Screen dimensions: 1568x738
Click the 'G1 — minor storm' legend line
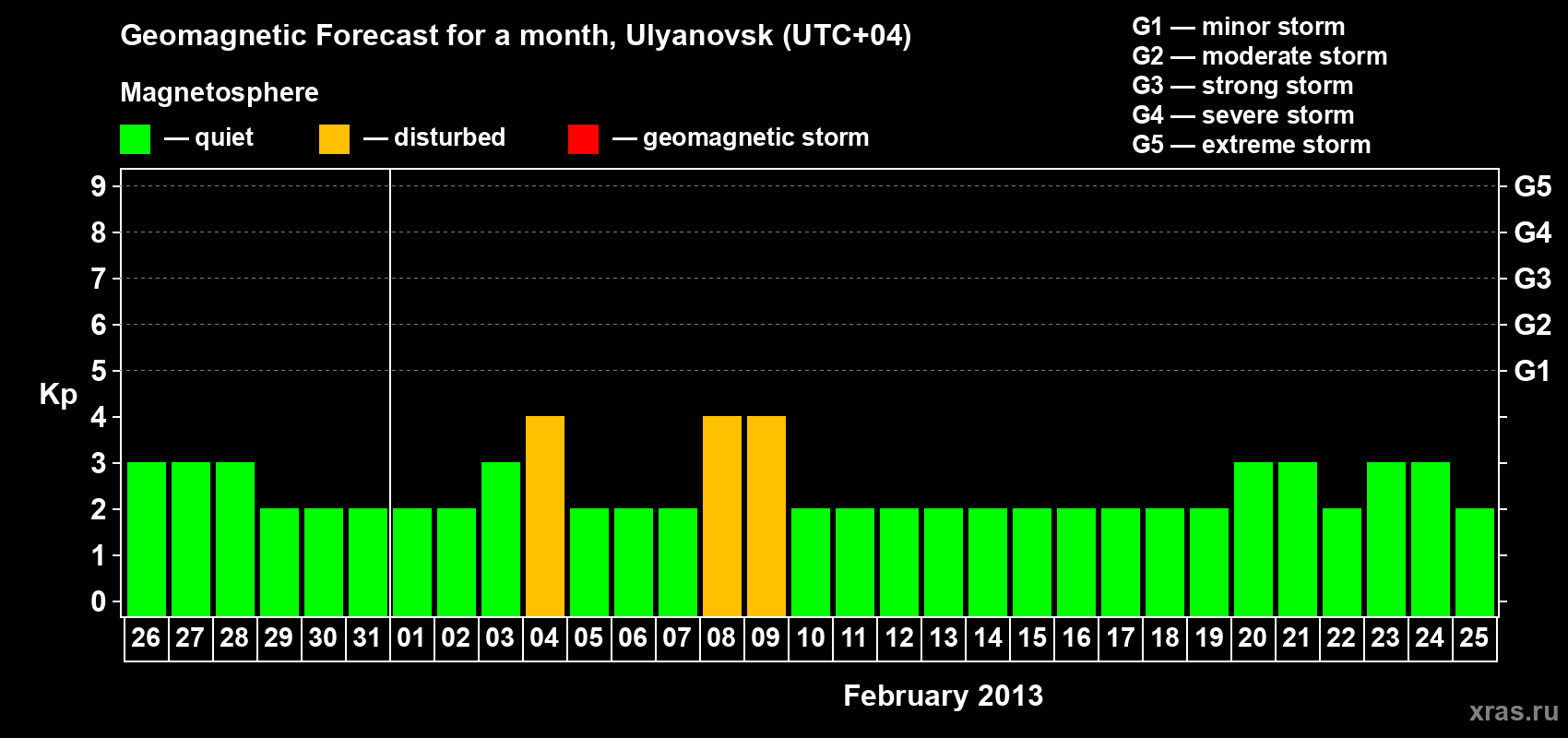(x=1239, y=27)
